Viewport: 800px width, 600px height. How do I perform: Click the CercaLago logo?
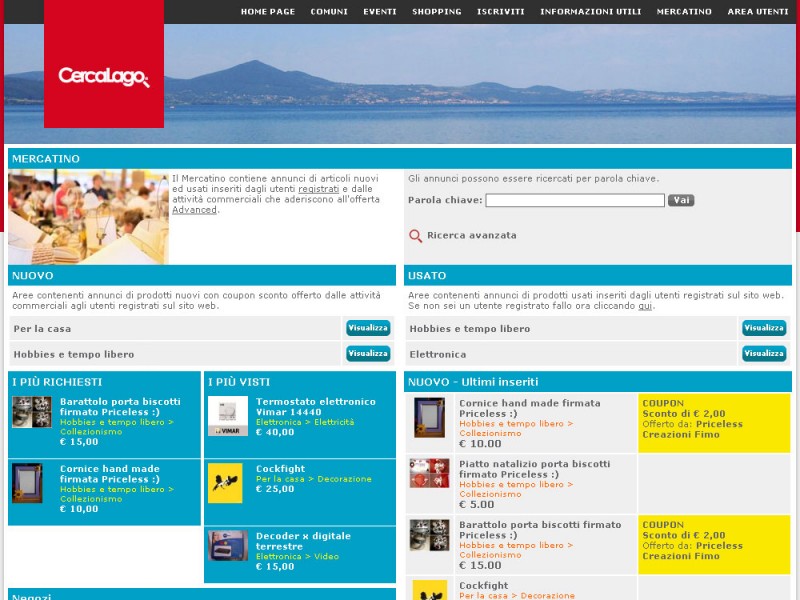104,76
